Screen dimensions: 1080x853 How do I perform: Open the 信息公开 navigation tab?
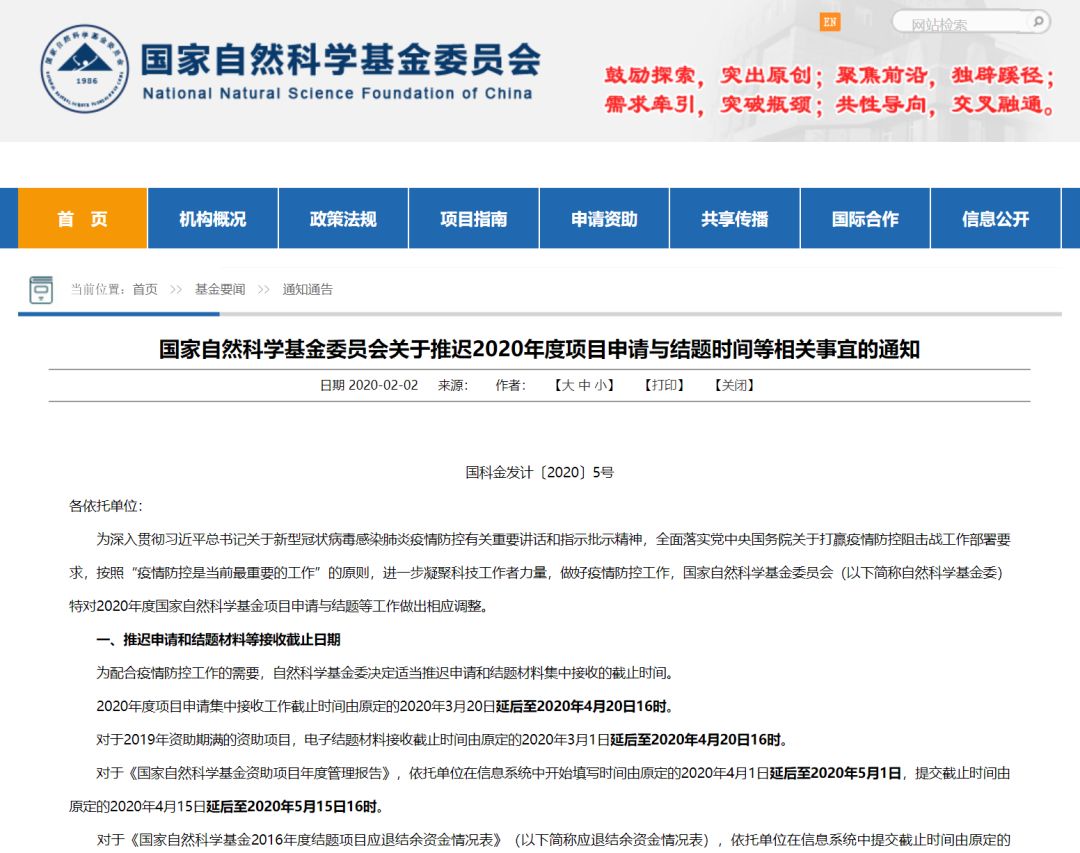click(x=995, y=218)
